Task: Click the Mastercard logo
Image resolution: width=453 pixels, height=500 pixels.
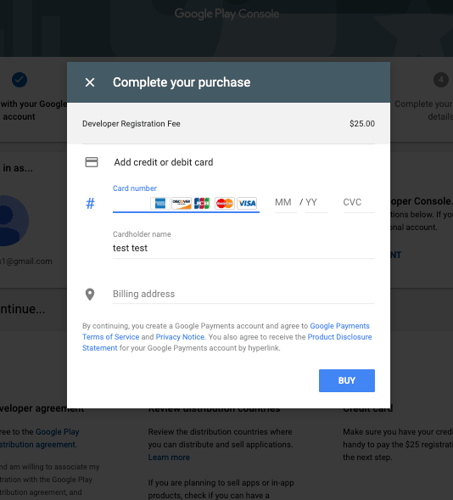Action: (224, 203)
